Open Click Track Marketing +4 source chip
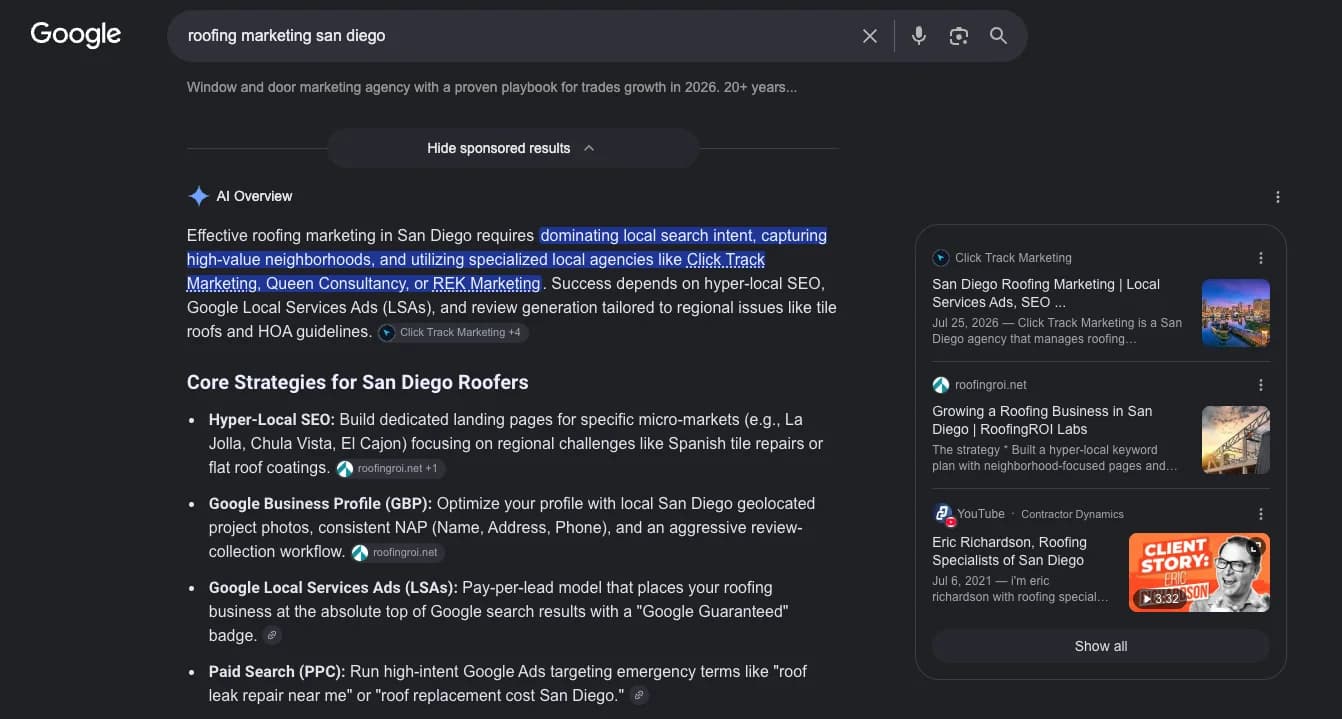The width and height of the screenshot is (1342, 719). [x=453, y=332]
